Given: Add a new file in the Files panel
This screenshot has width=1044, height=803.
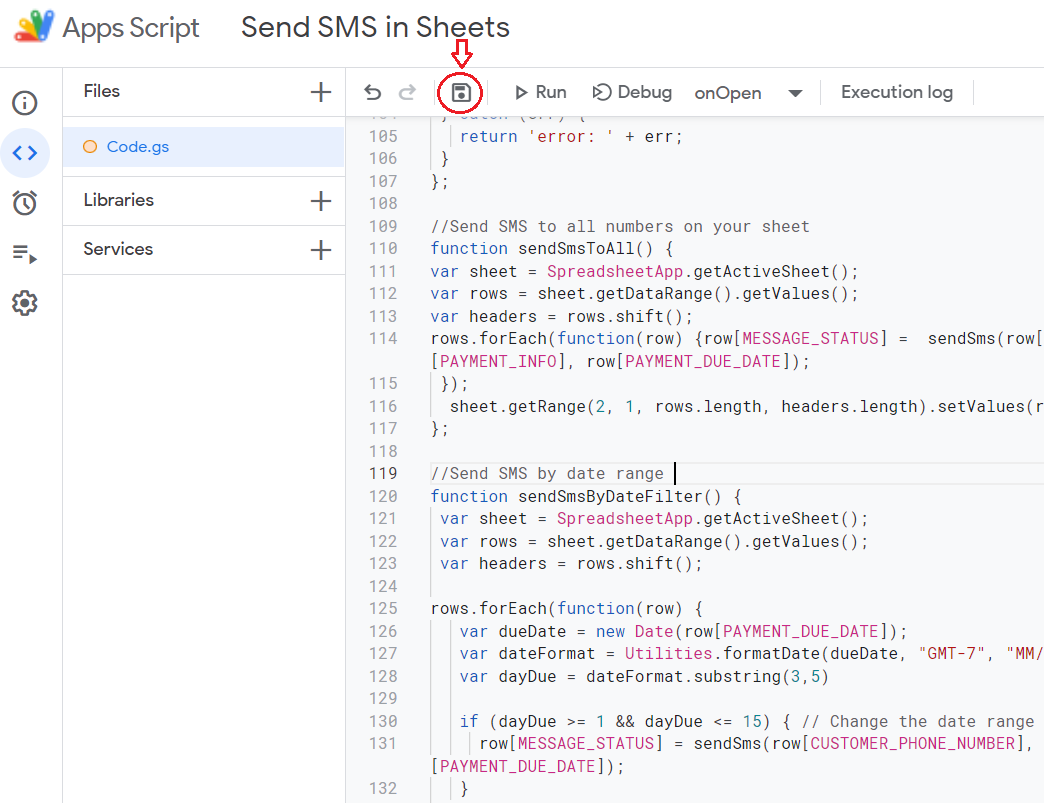Looking at the screenshot, I should tap(320, 91).
